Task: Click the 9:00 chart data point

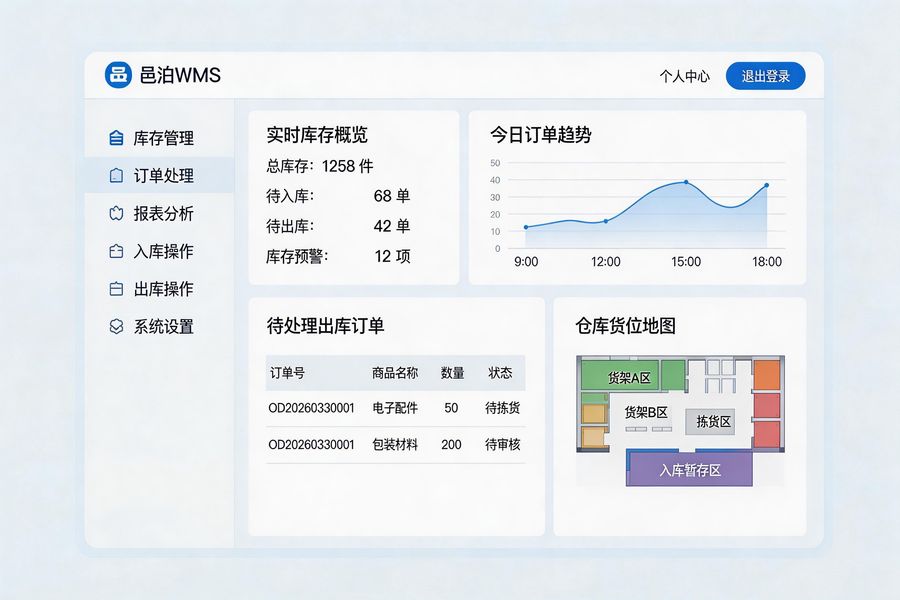Action: point(526,227)
